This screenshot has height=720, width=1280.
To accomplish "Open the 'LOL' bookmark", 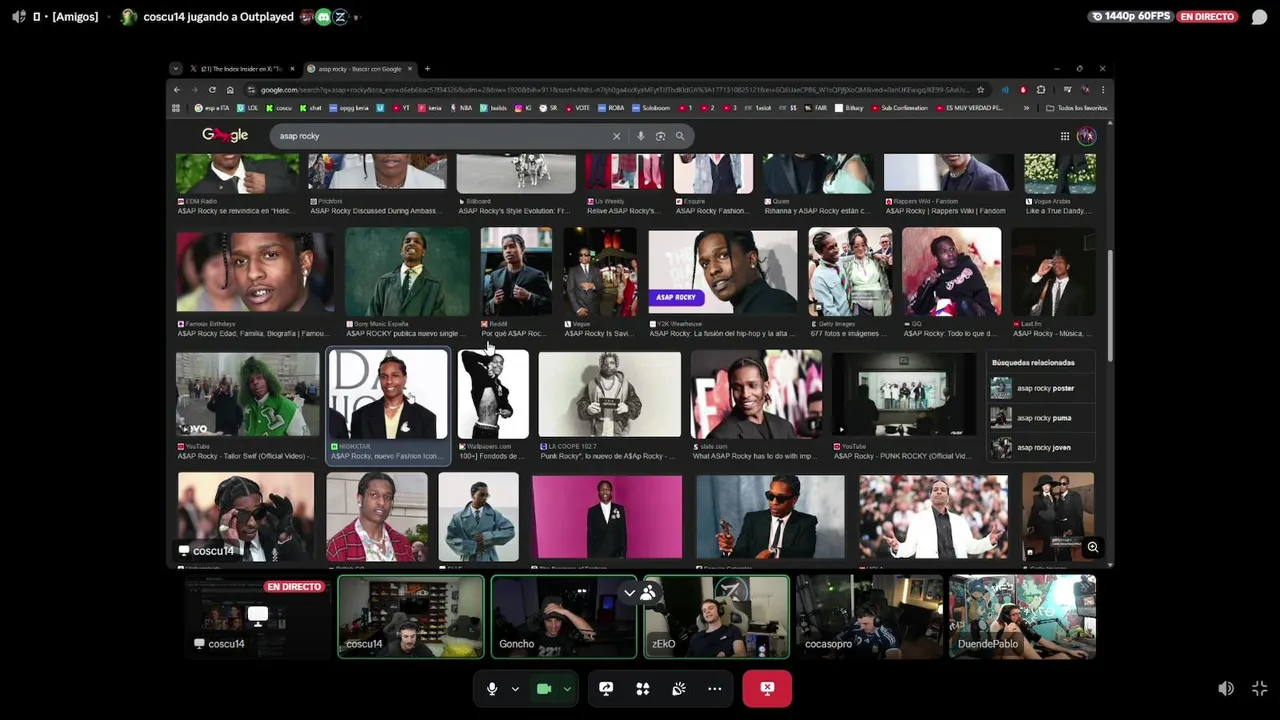I will [249, 108].
